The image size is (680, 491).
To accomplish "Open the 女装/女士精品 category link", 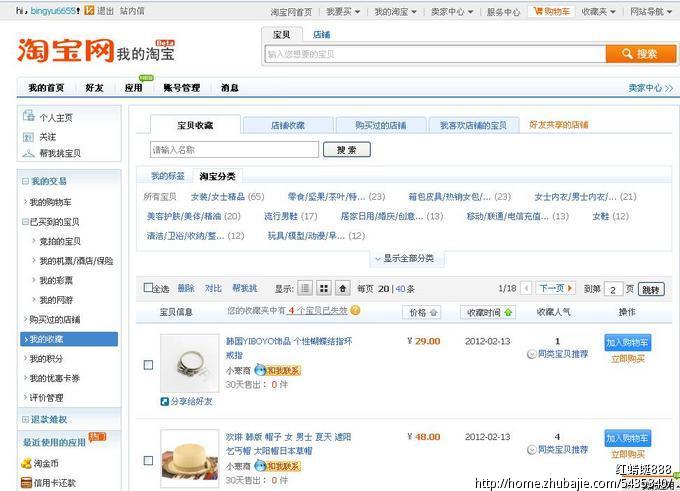I will 218,196.
